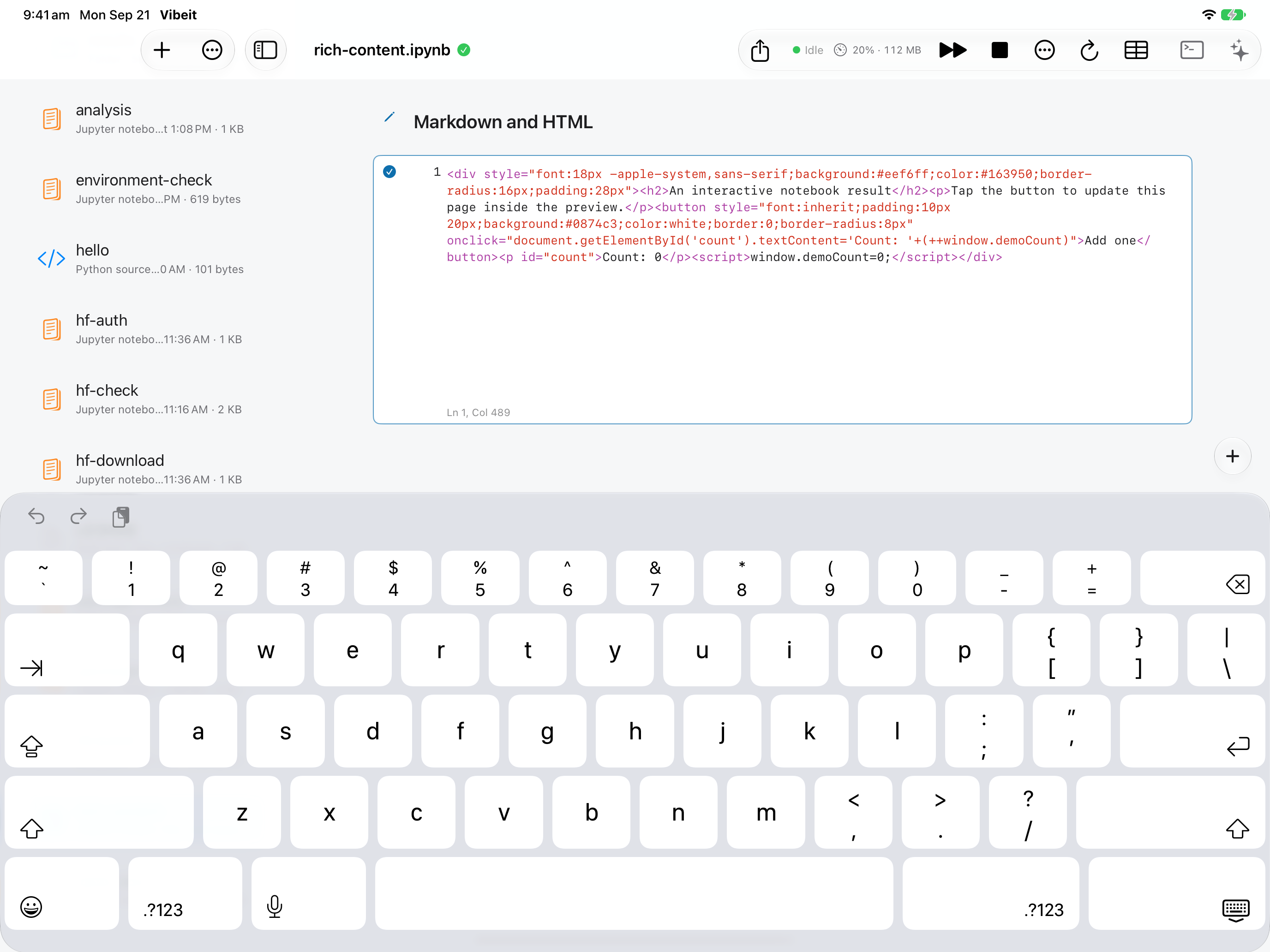The image size is (1270, 952).
Task: Tap the tilde backtick key
Action: pyautogui.click(x=44, y=578)
